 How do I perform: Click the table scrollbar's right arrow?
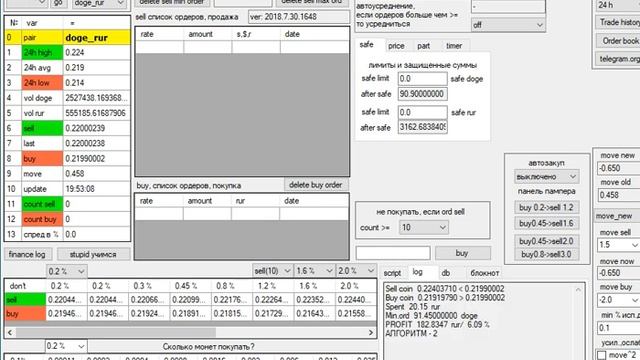pos(371,333)
